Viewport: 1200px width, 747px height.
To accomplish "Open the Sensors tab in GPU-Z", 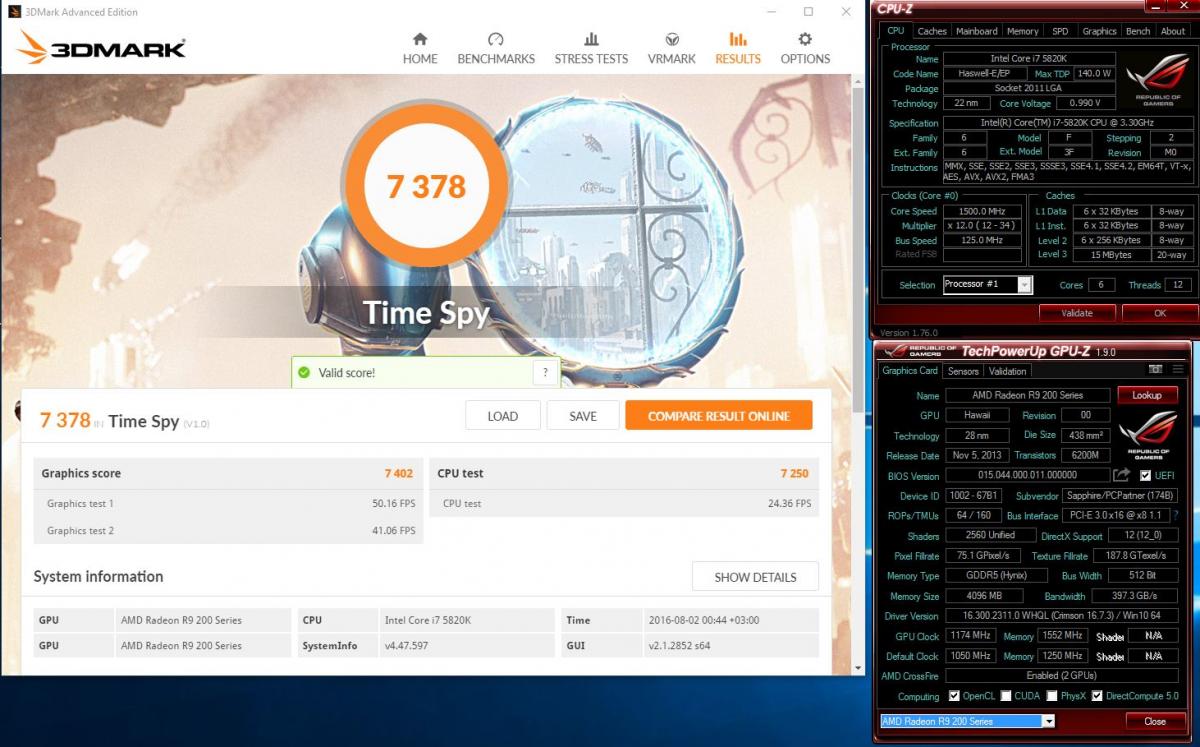I will pyautogui.click(x=963, y=371).
